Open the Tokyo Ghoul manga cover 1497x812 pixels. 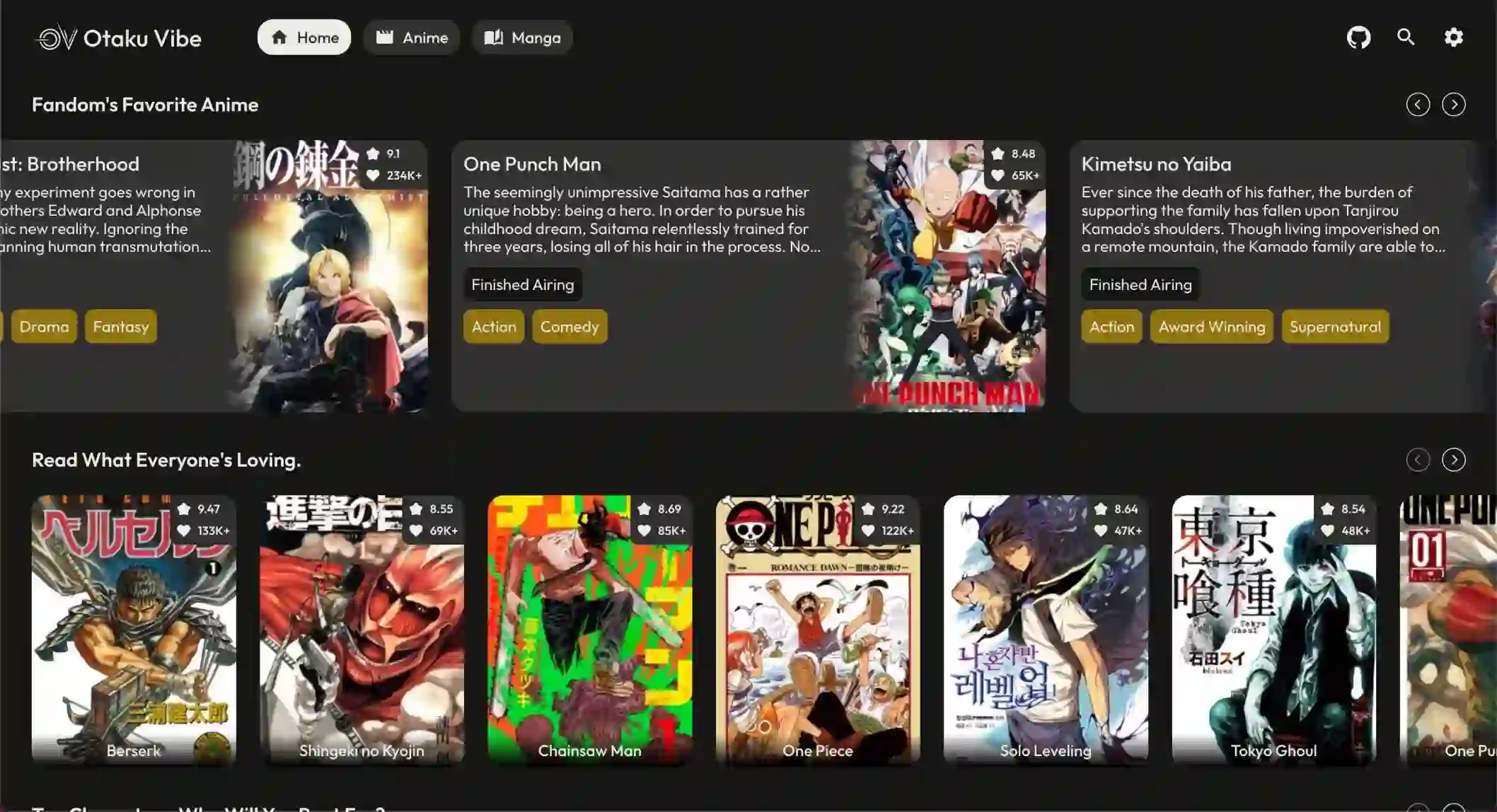coord(1273,630)
